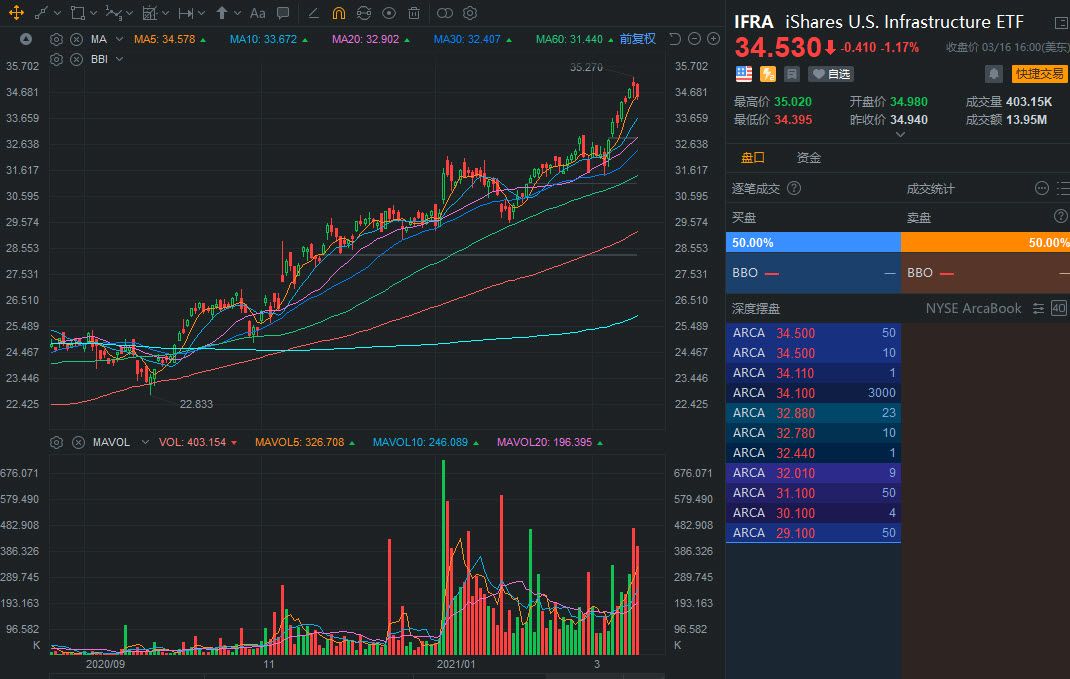Open rectangle tool options dropdown arrow
This screenshot has height=679, width=1070.
(93, 13)
